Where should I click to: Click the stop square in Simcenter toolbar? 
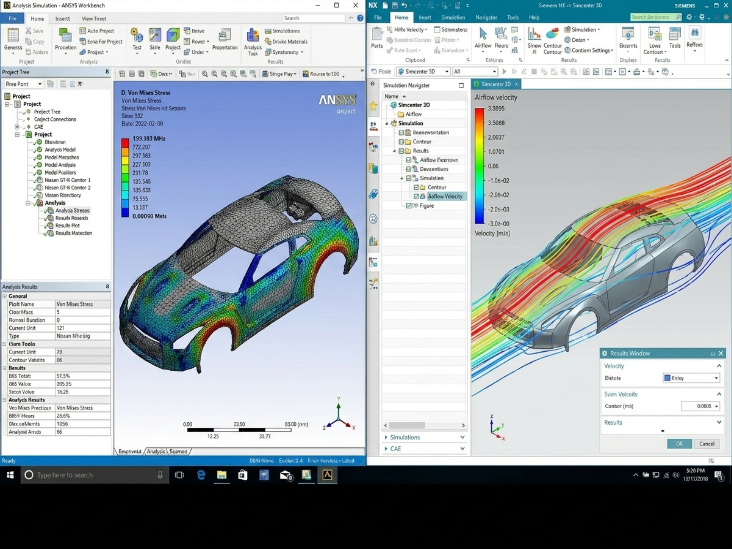coord(534,71)
